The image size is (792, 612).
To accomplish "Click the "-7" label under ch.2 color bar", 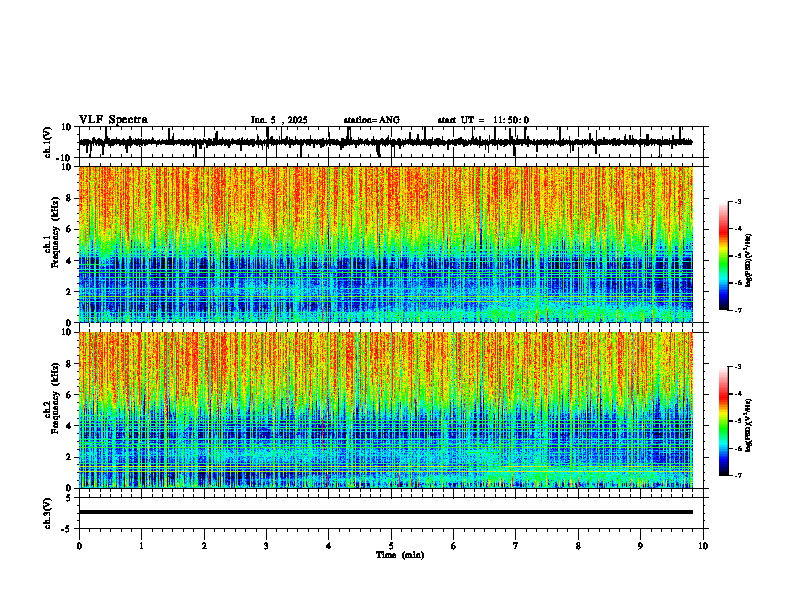I will click(x=738, y=475).
